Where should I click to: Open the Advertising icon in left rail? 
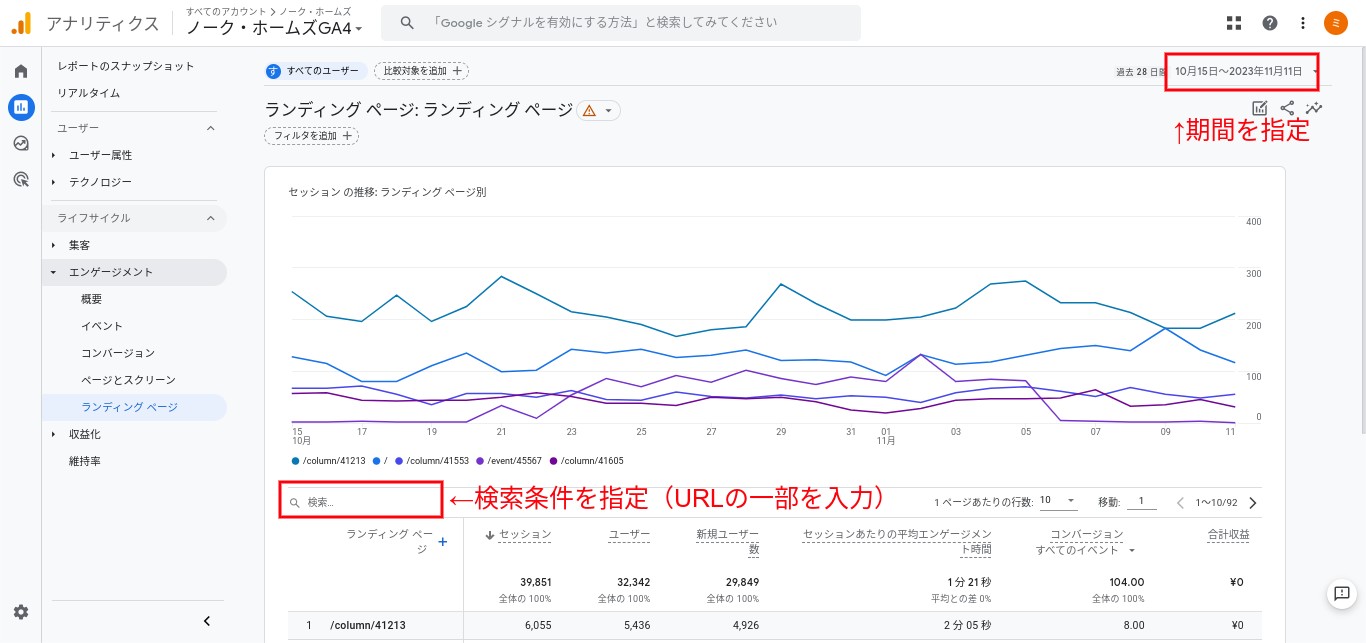[x=21, y=179]
